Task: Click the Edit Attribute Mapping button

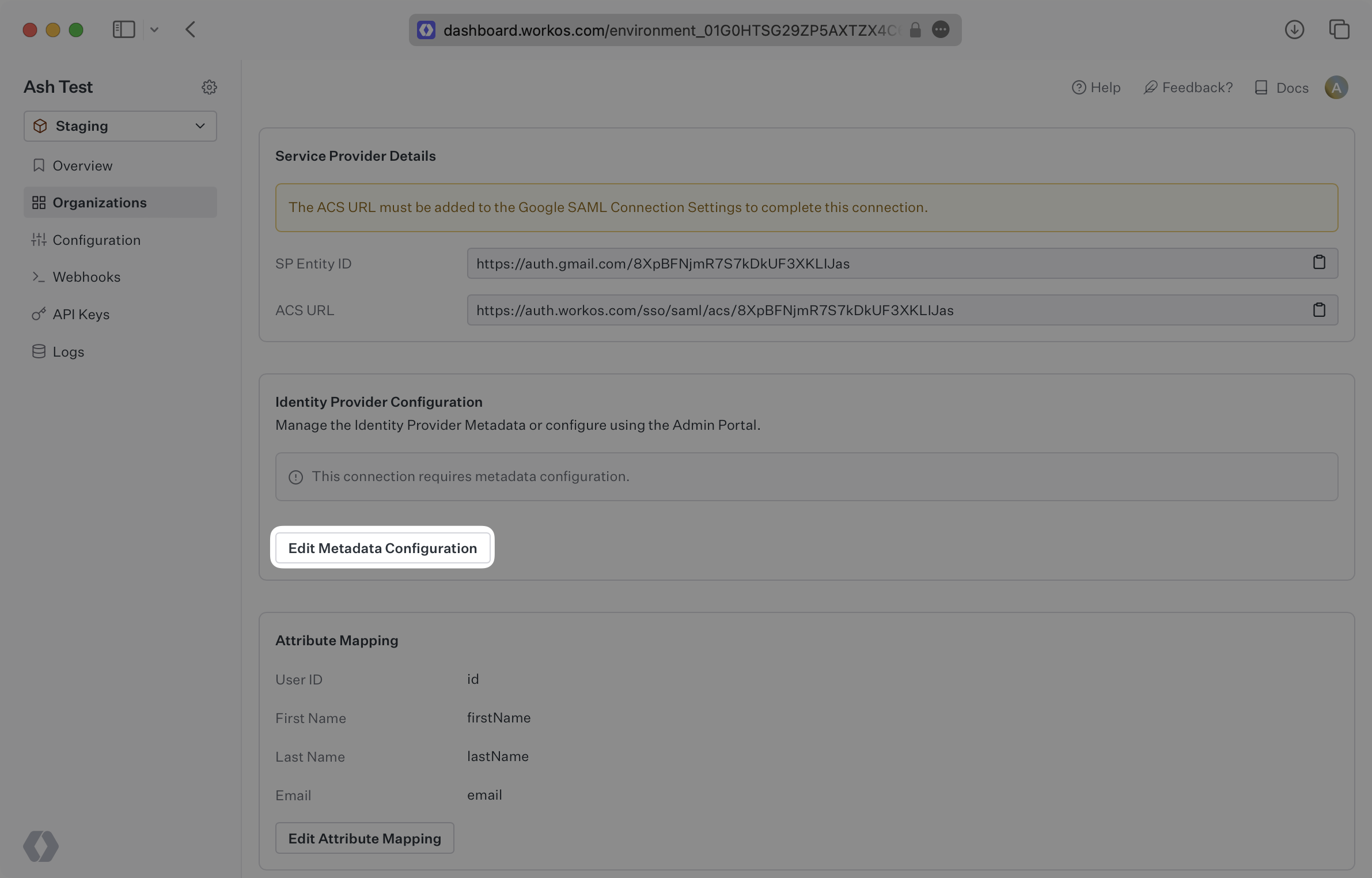Action: pos(365,838)
